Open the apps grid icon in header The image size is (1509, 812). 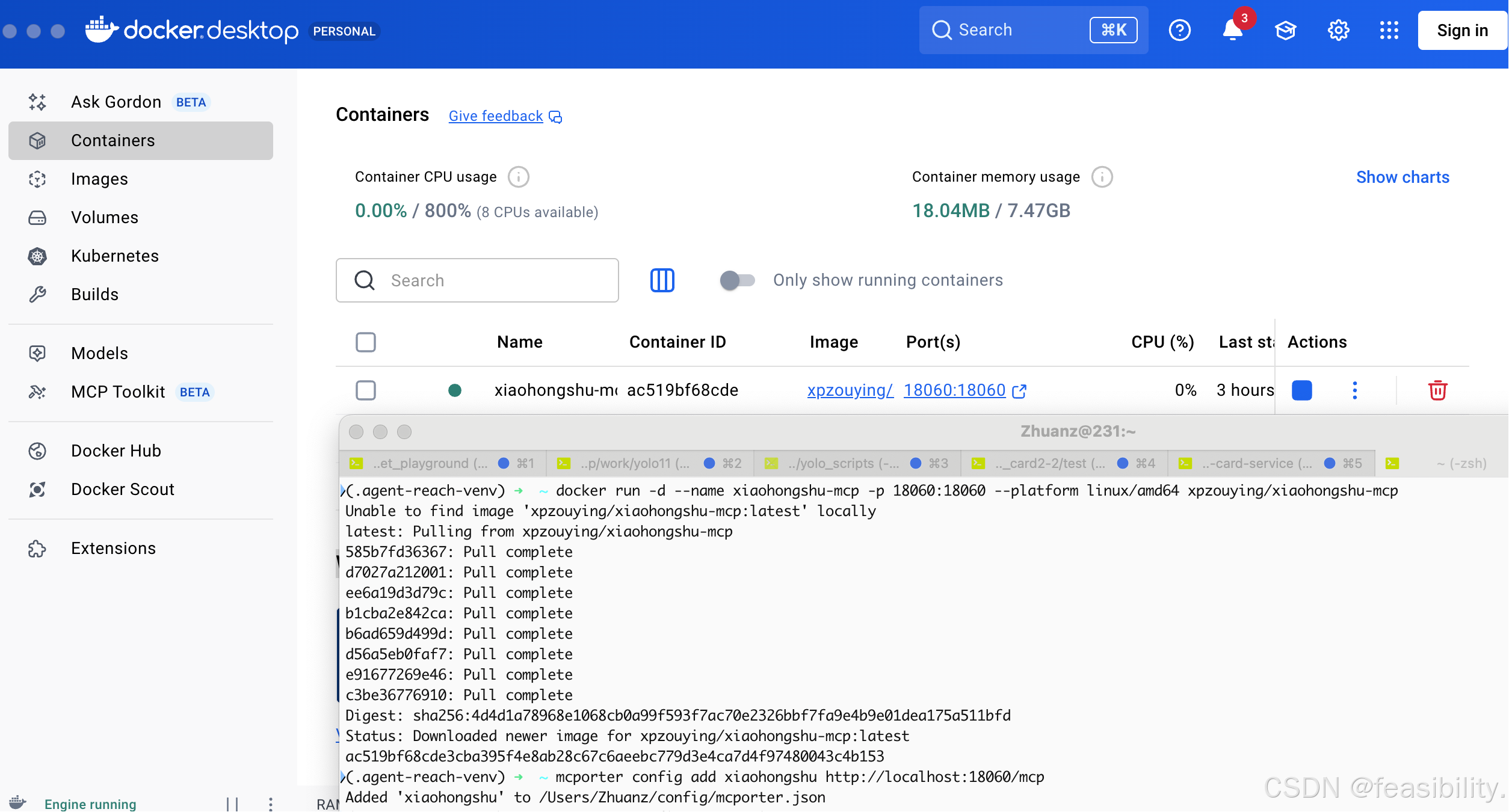click(x=1389, y=30)
